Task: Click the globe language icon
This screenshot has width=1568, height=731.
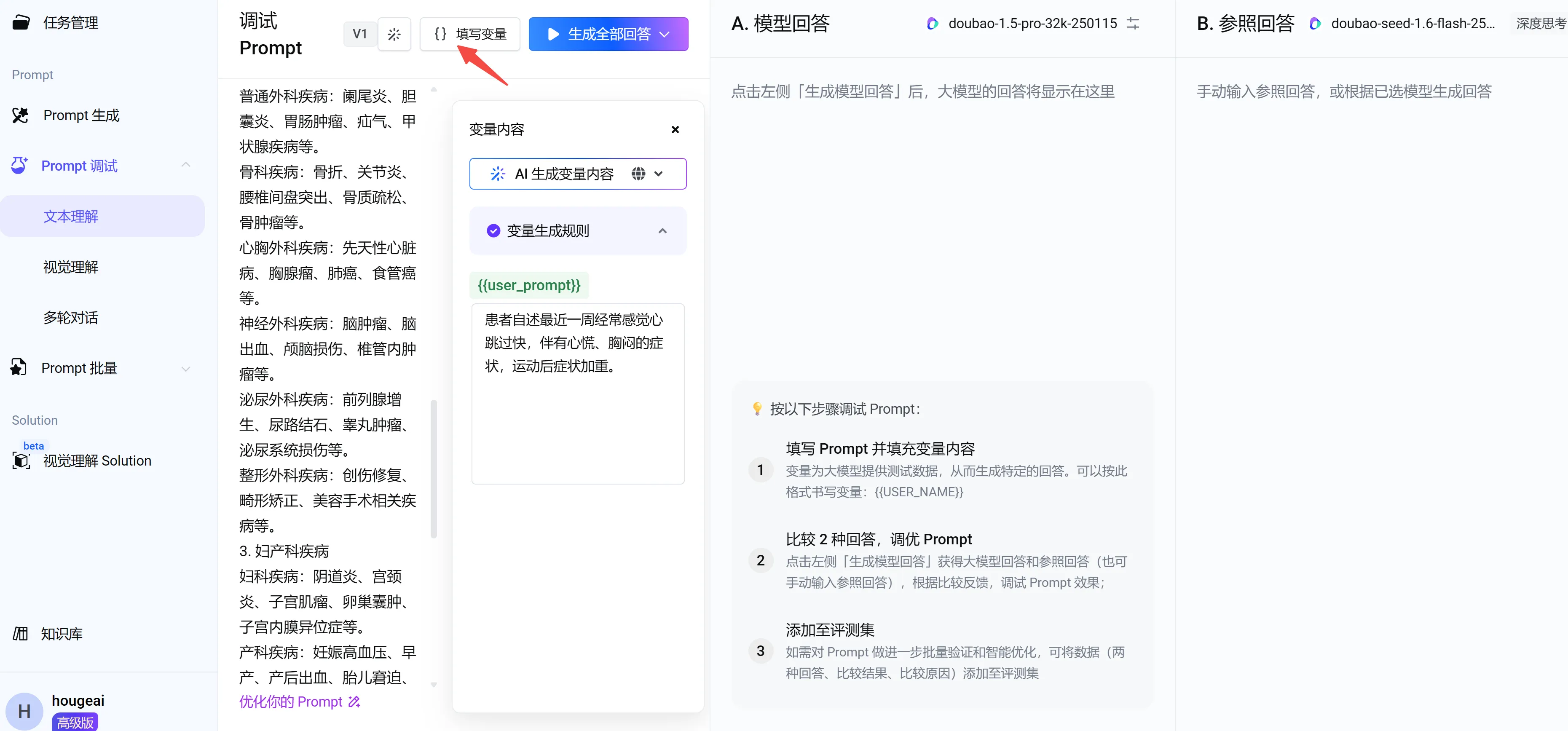Action: click(x=638, y=174)
